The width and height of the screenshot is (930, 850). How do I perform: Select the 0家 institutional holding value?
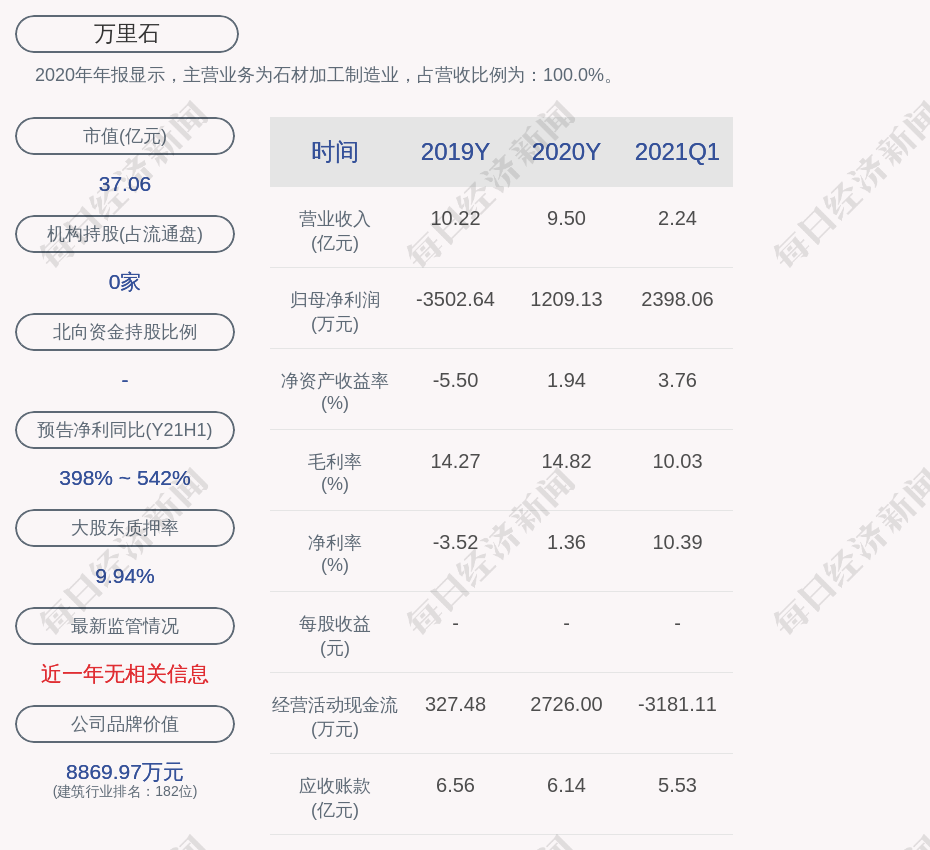click(125, 282)
